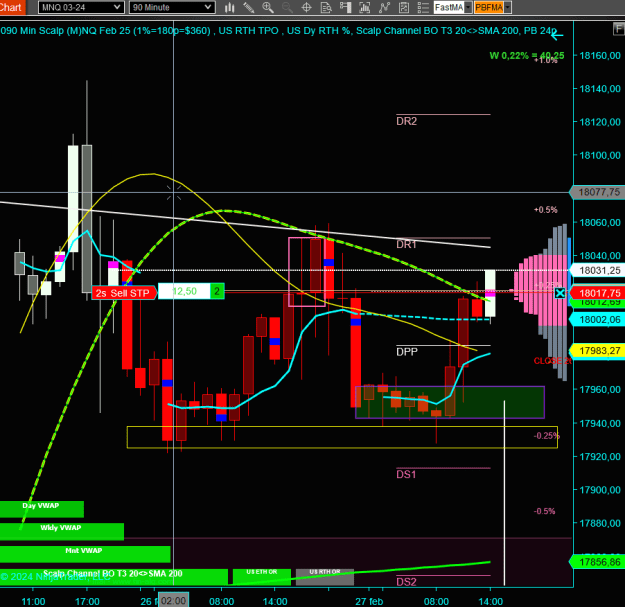Click the cyan left arrow at chart top

point(557,35)
